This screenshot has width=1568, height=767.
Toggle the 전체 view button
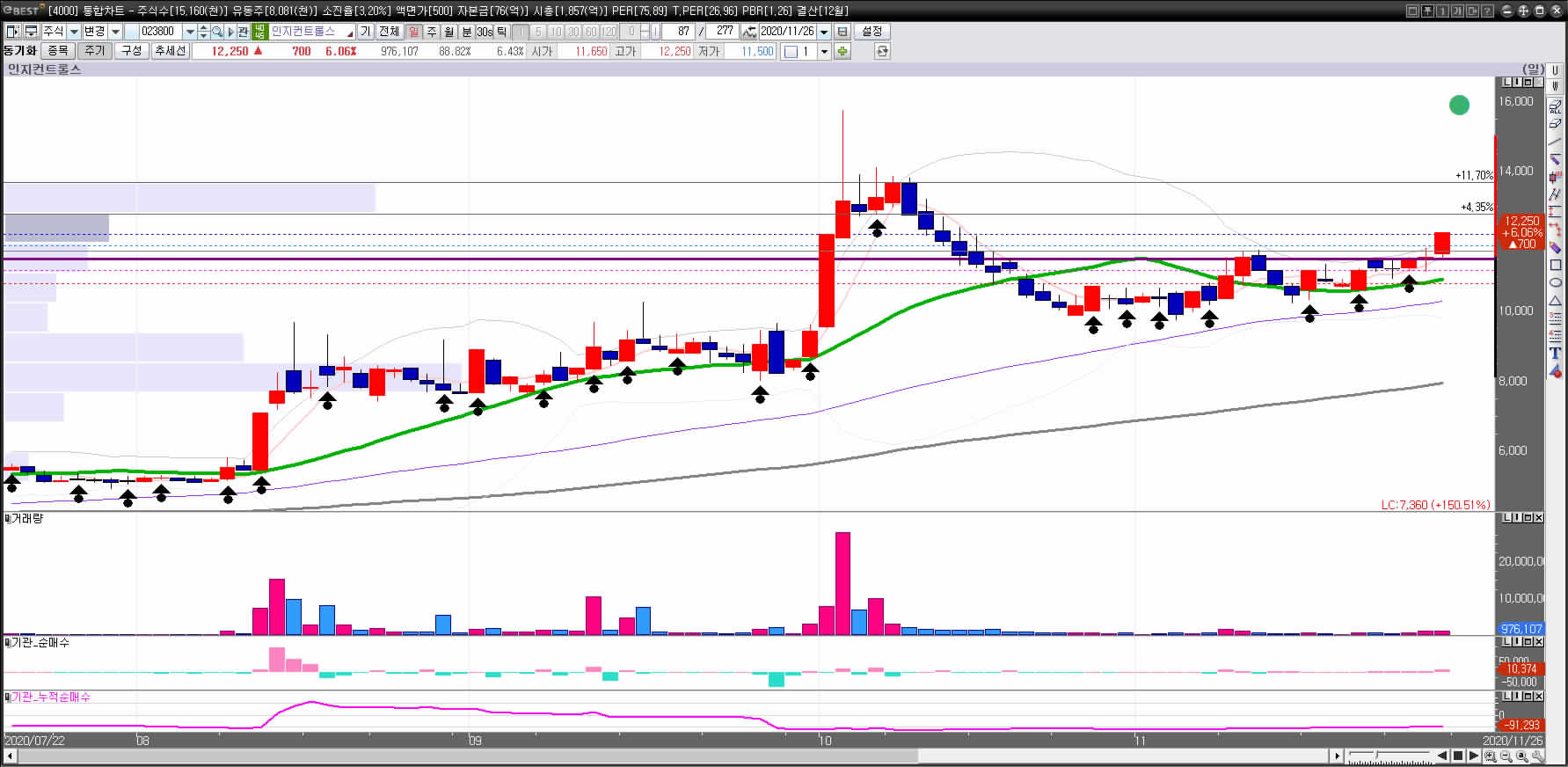click(x=389, y=31)
